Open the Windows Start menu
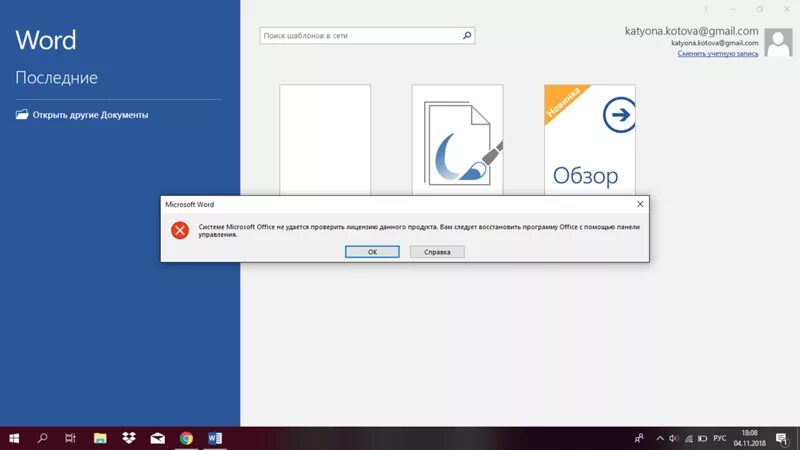 [x=14, y=438]
